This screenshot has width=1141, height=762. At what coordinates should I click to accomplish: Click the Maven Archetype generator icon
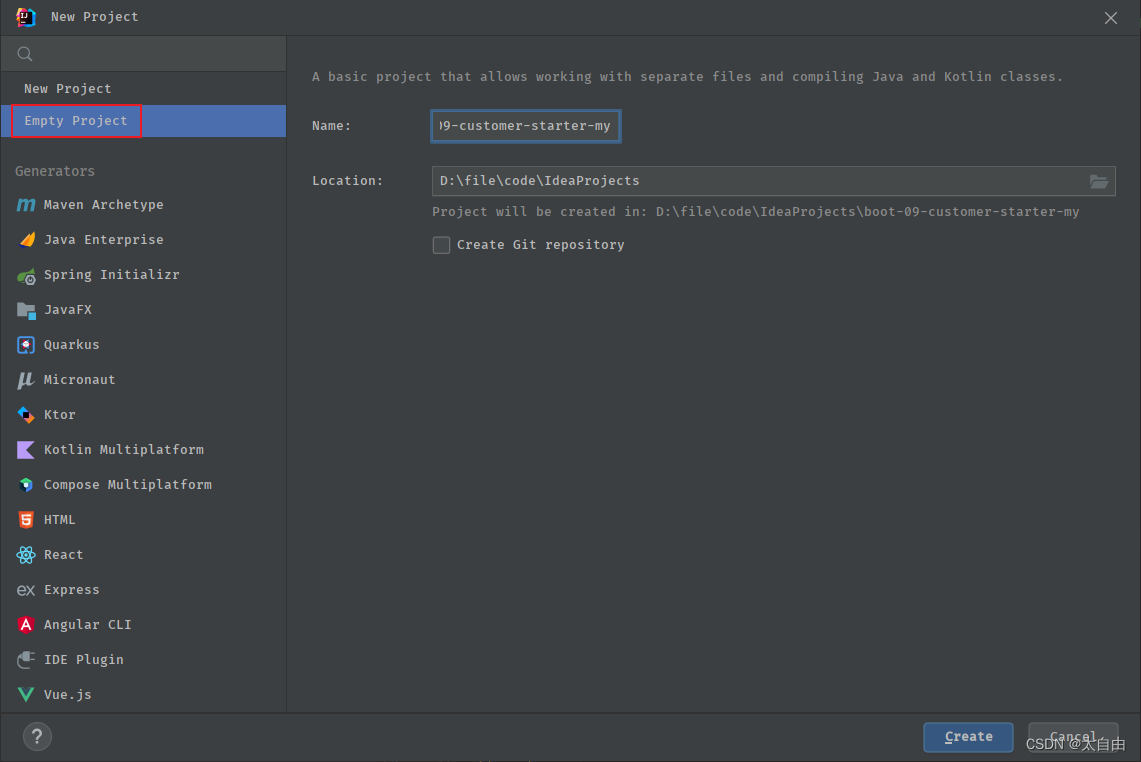point(25,205)
